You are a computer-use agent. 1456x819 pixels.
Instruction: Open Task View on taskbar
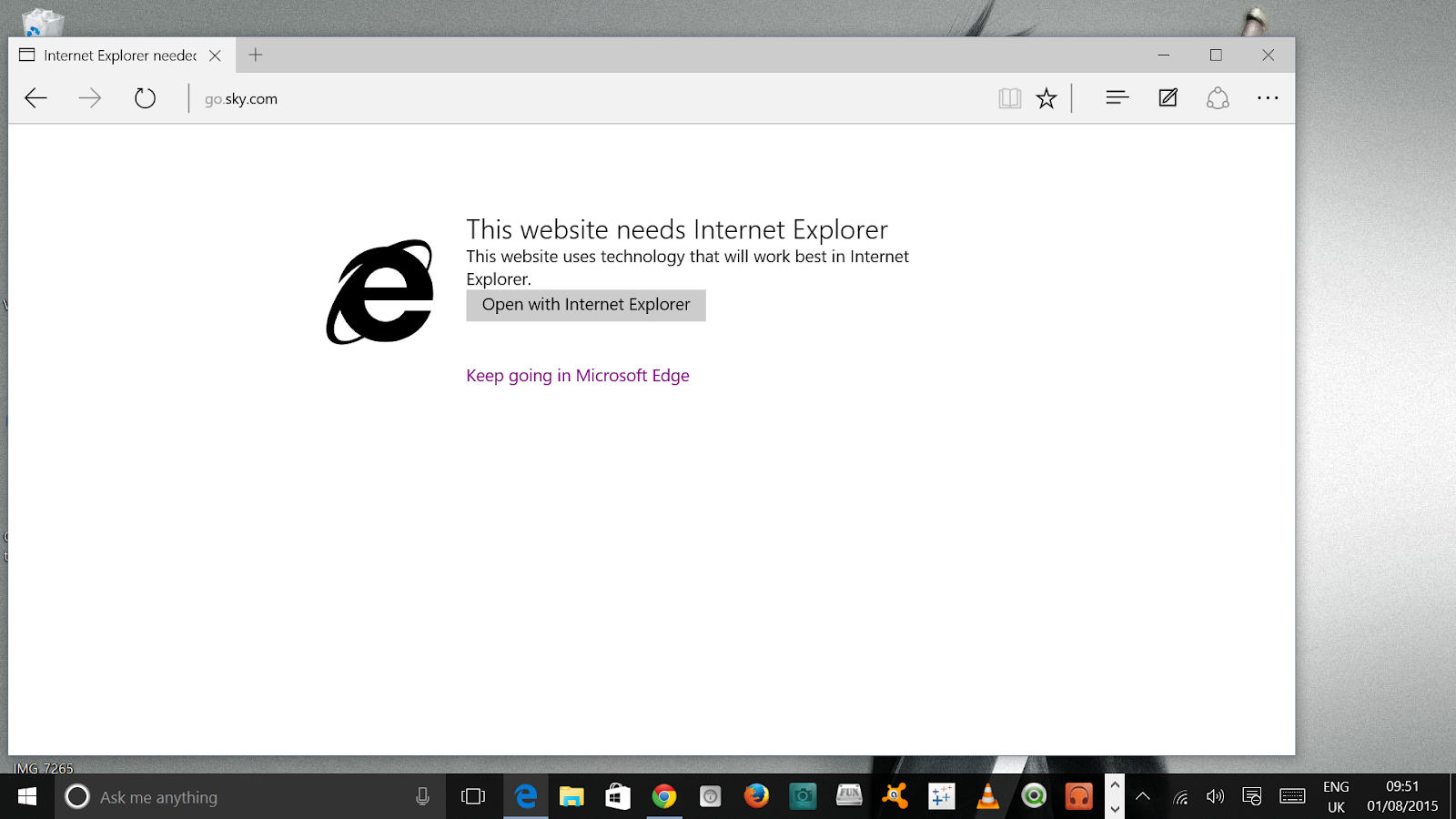473,797
